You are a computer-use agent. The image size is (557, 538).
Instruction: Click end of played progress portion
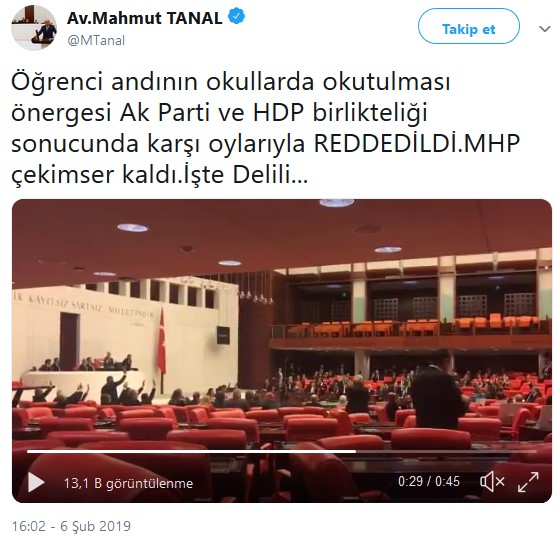click(x=356, y=452)
